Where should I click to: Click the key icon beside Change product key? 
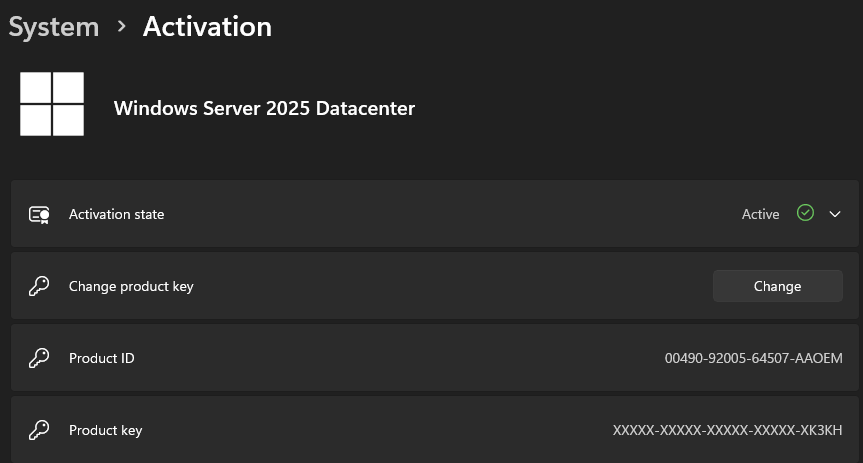tap(39, 286)
